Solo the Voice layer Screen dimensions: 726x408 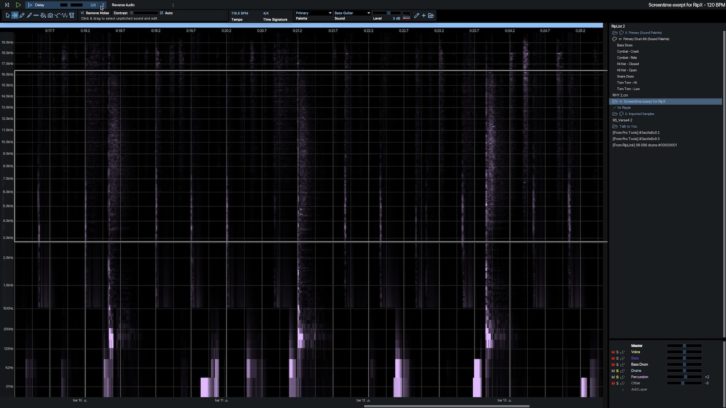pos(617,352)
